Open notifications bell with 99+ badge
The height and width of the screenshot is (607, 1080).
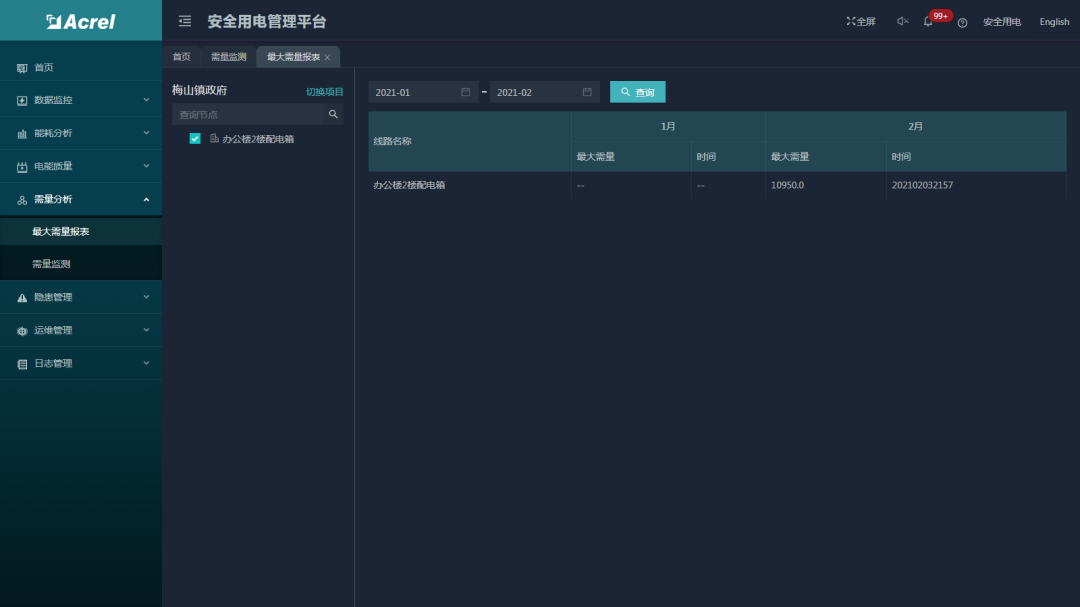(929, 21)
